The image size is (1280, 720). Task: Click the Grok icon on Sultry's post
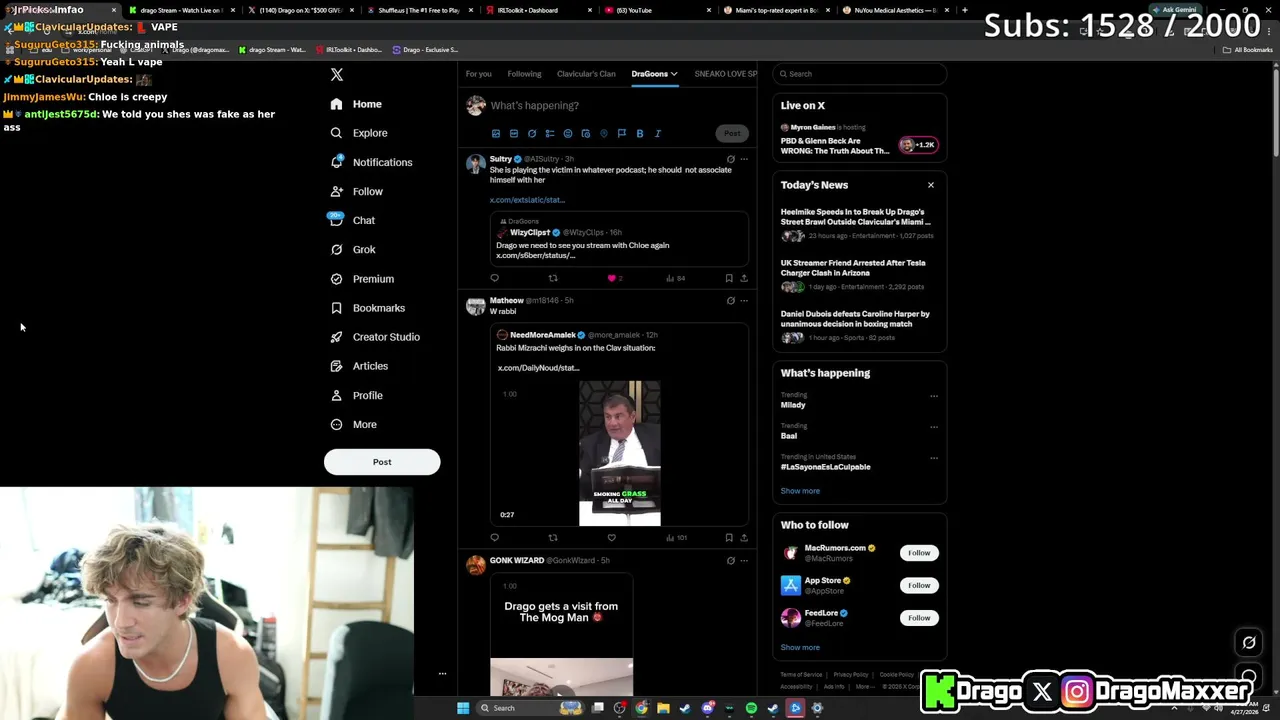click(x=731, y=159)
